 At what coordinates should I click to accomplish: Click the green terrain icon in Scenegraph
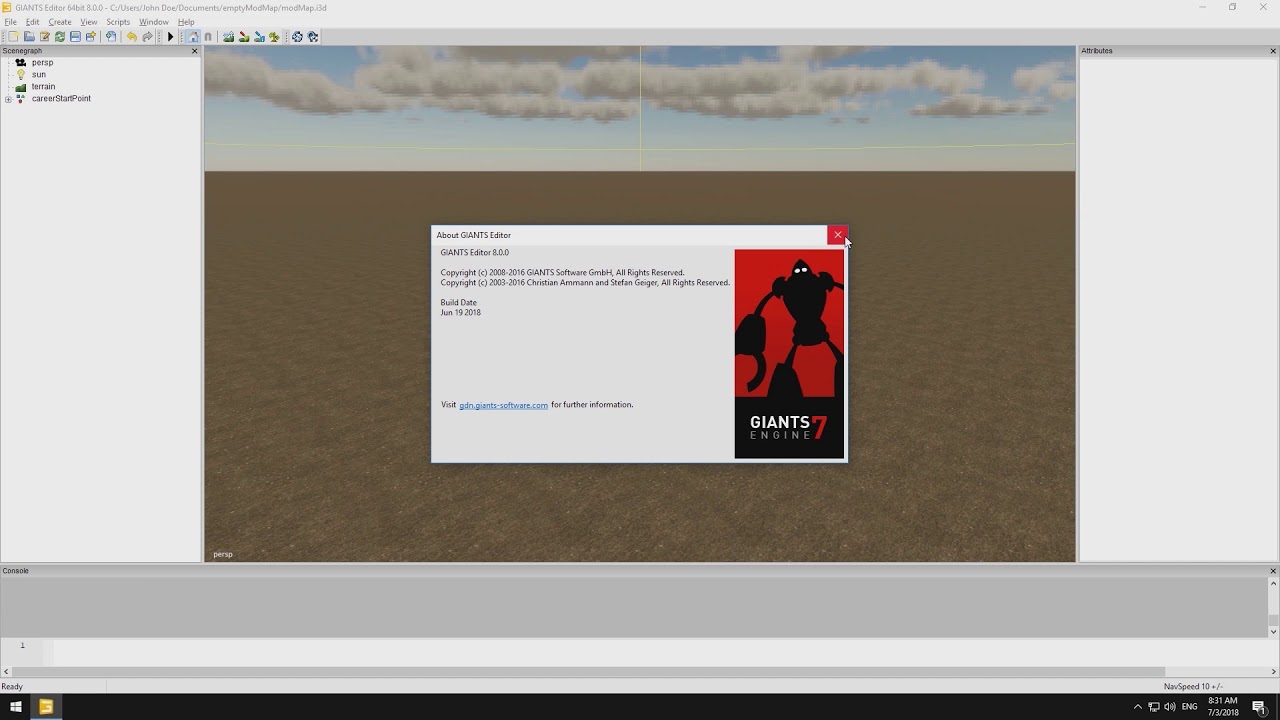pyautogui.click(x=21, y=87)
